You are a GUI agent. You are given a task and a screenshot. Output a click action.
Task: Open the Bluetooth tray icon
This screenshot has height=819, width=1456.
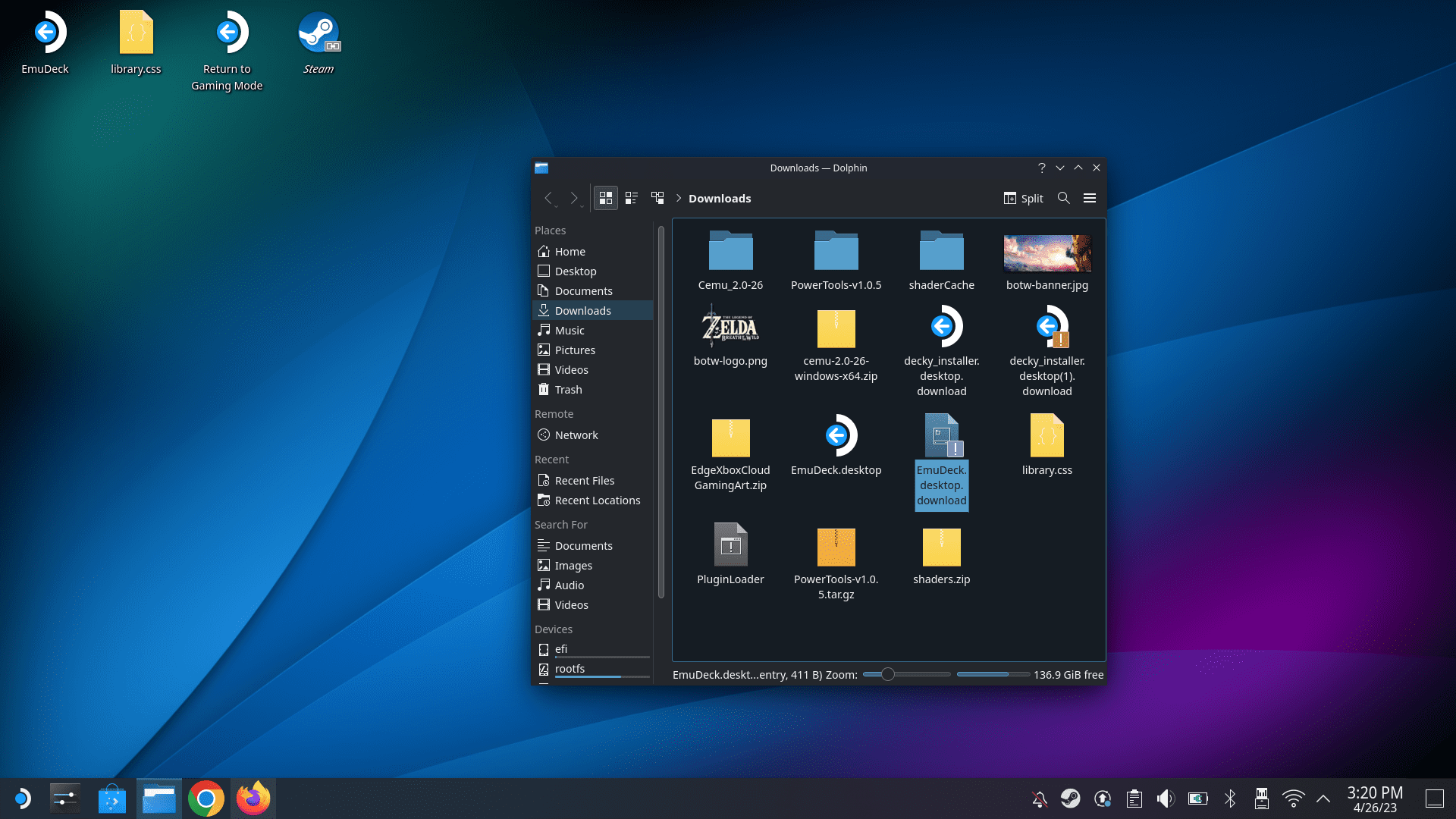(x=1229, y=799)
